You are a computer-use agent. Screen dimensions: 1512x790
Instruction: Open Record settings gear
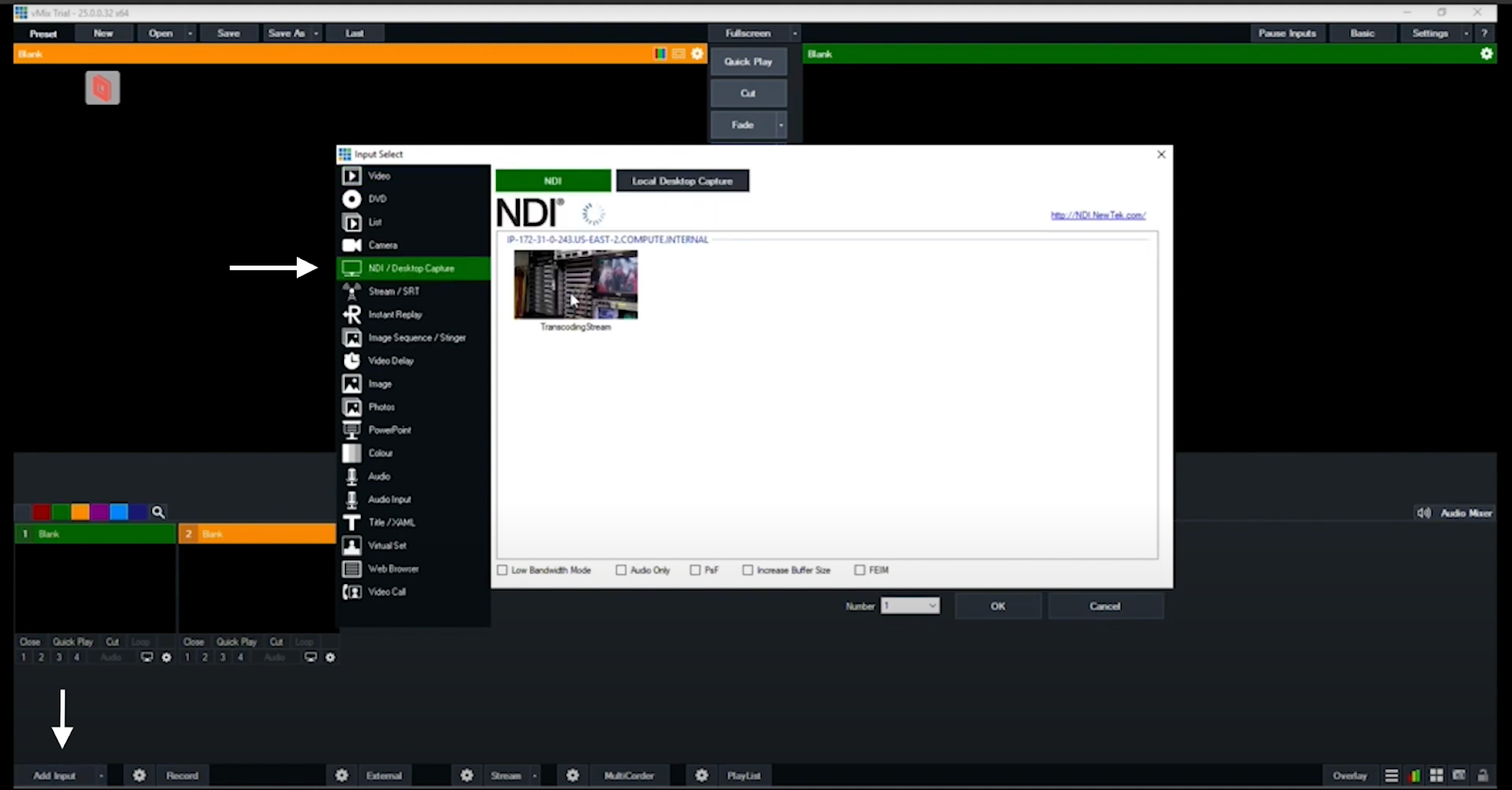[139, 776]
